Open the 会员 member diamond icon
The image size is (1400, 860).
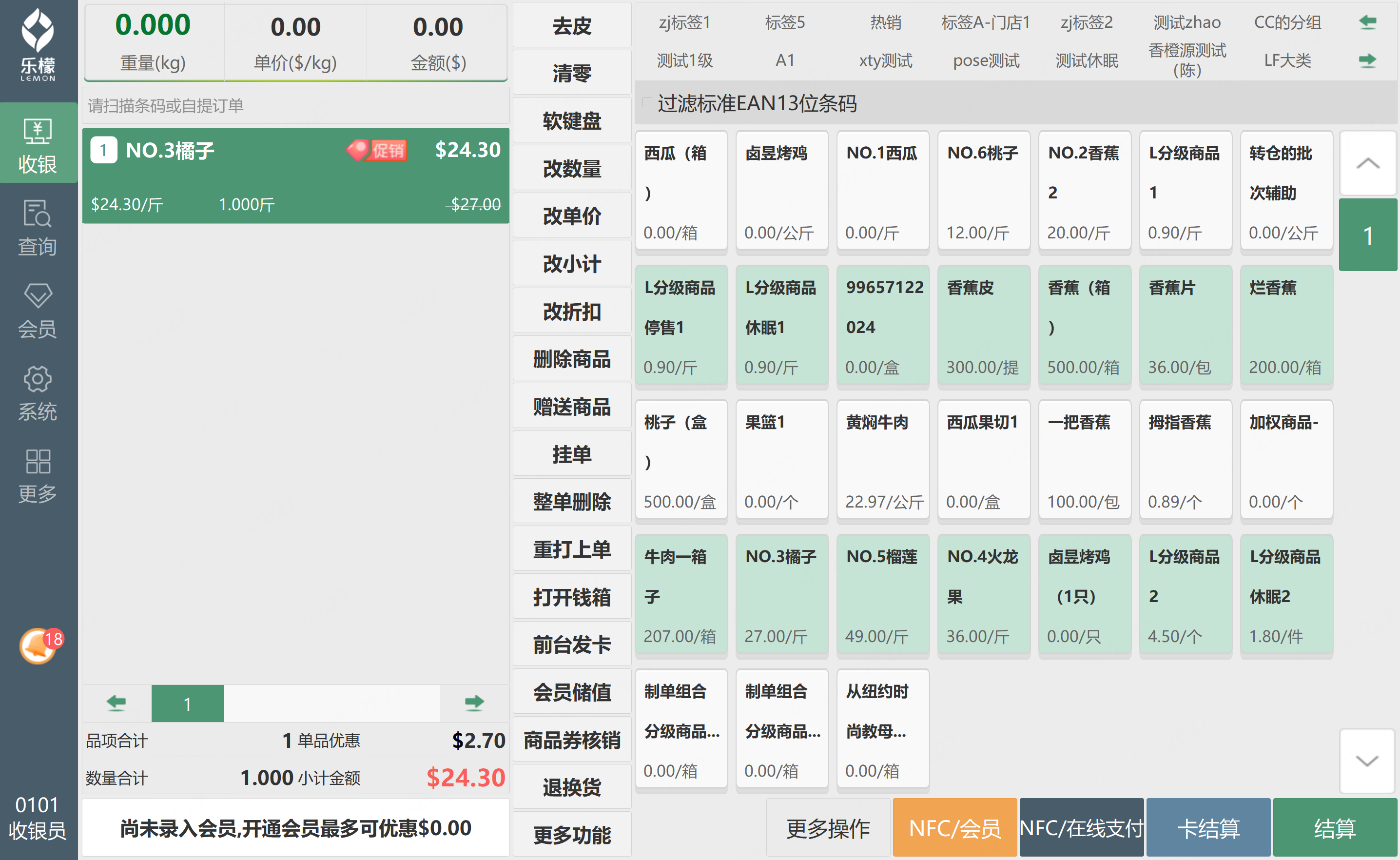(x=38, y=296)
